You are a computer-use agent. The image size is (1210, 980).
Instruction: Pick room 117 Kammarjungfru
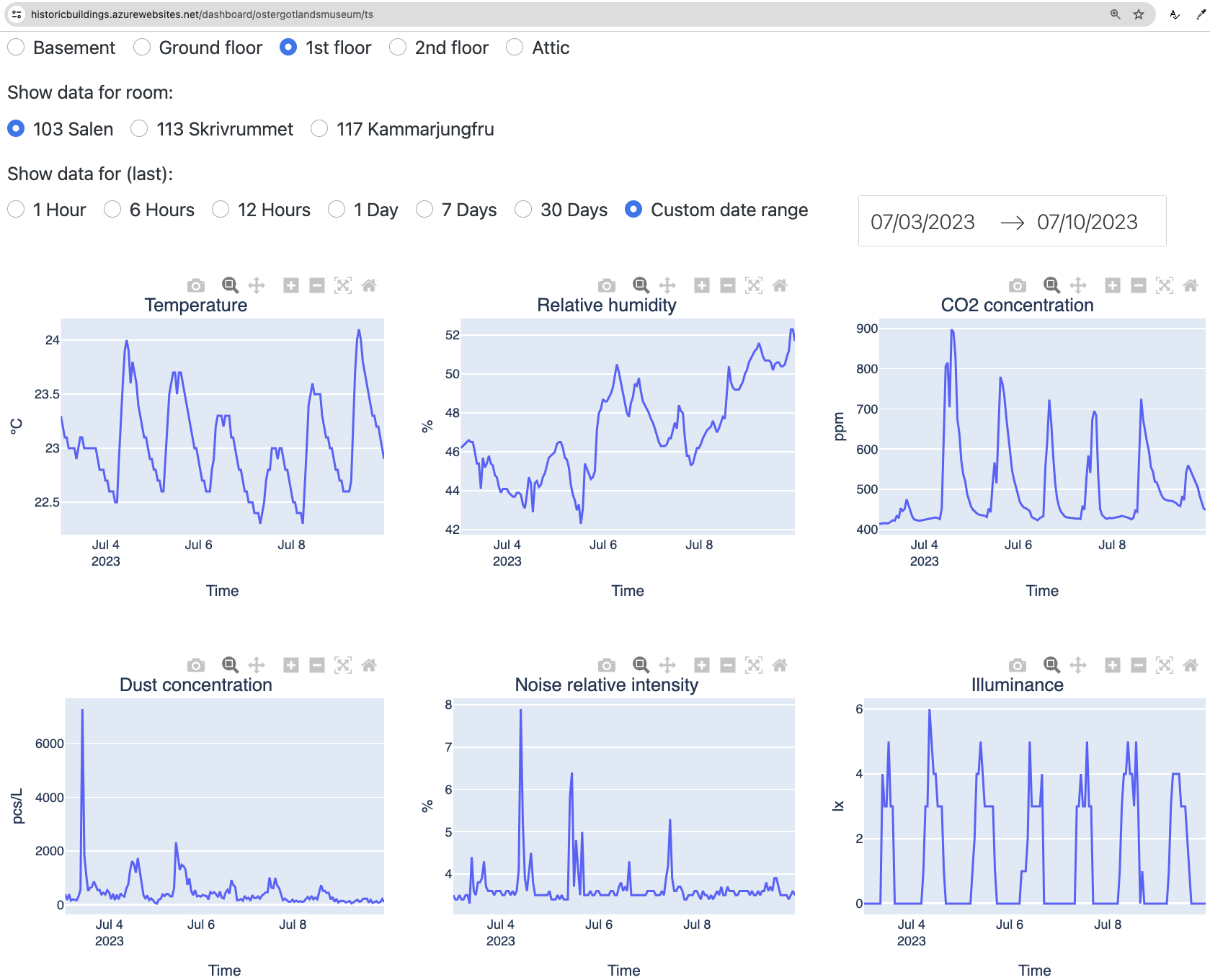pos(319,129)
